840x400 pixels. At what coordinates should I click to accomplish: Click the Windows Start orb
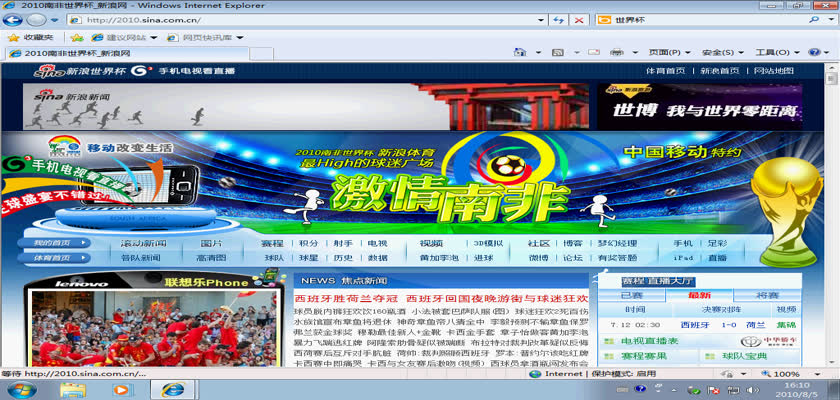[20, 388]
